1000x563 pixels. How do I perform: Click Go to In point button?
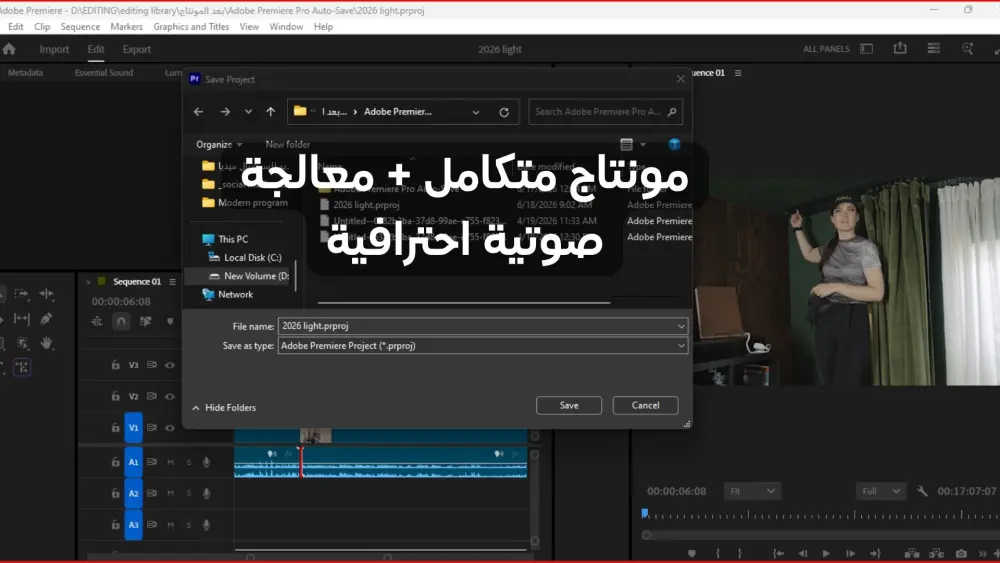[x=778, y=553]
